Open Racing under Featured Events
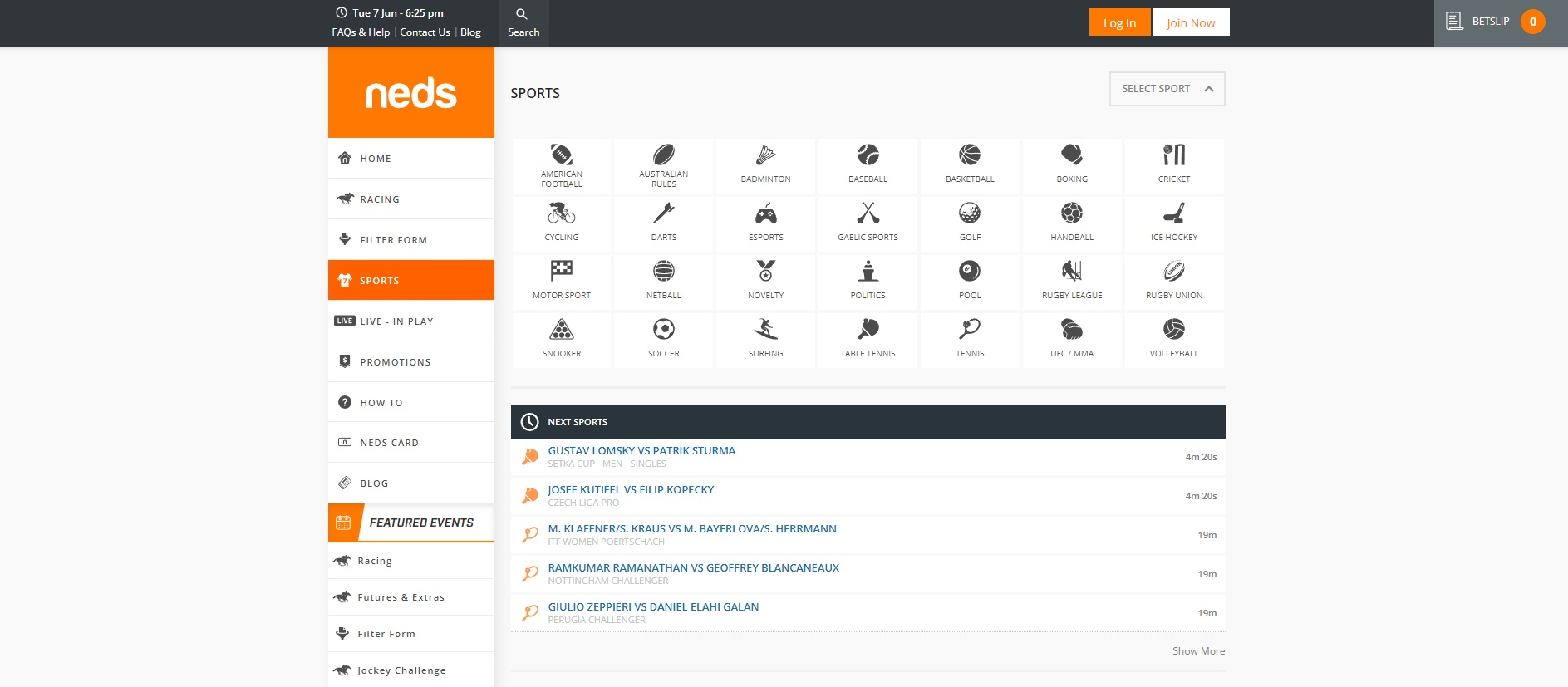The height and width of the screenshot is (687, 1568). [411, 561]
